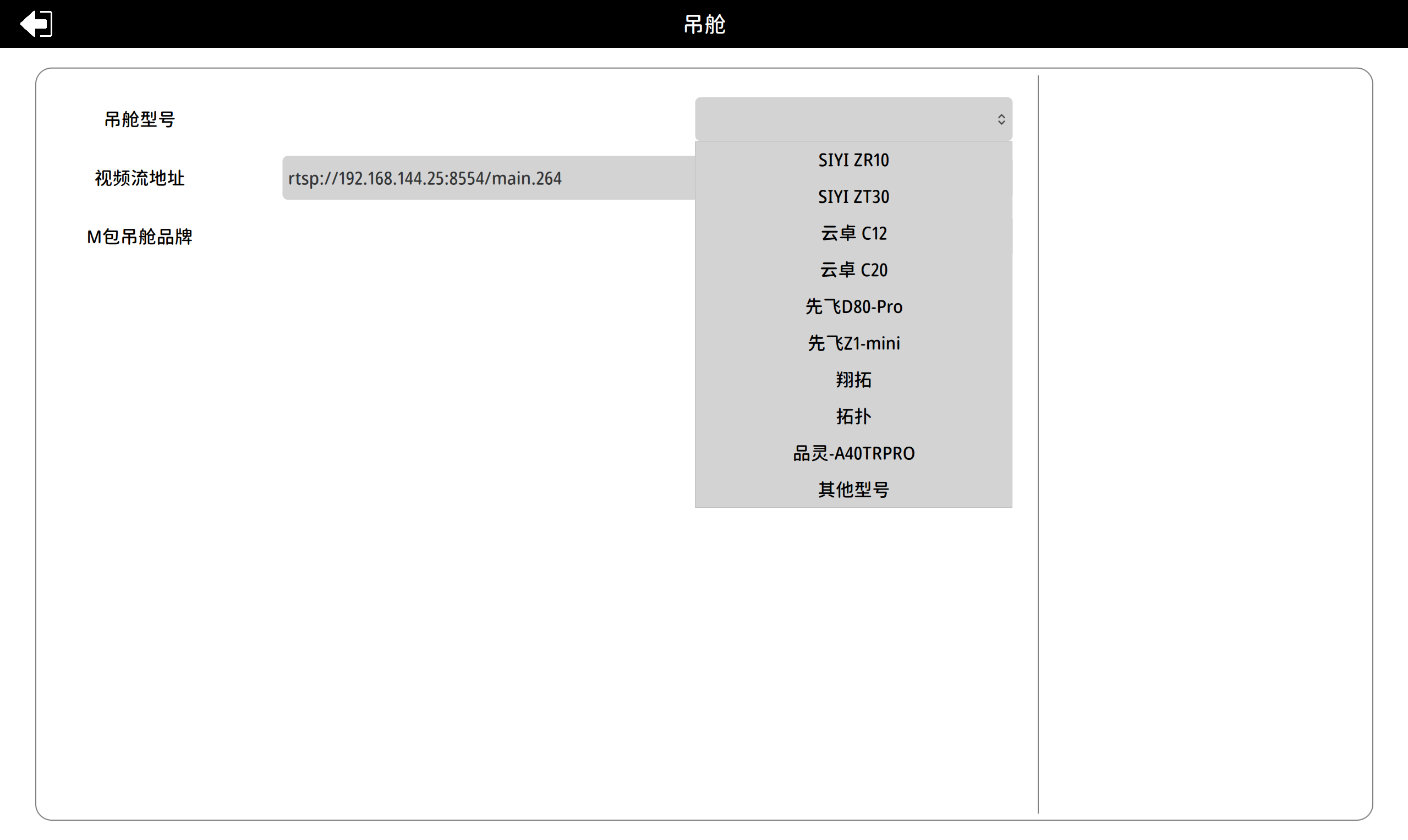The width and height of the screenshot is (1408, 840).
Task: Click the video stream address input field
Action: (x=487, y=177)
